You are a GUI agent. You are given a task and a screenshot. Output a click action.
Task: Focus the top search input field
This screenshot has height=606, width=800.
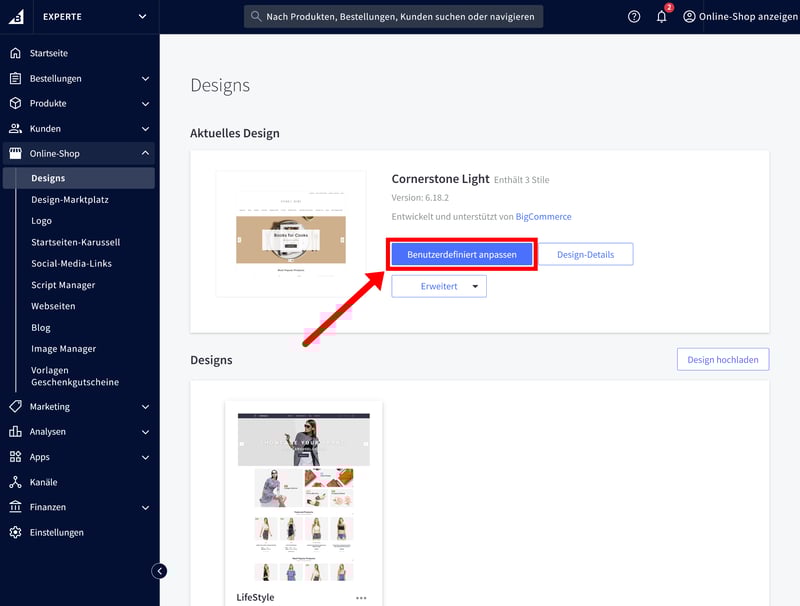click(394, 17)
